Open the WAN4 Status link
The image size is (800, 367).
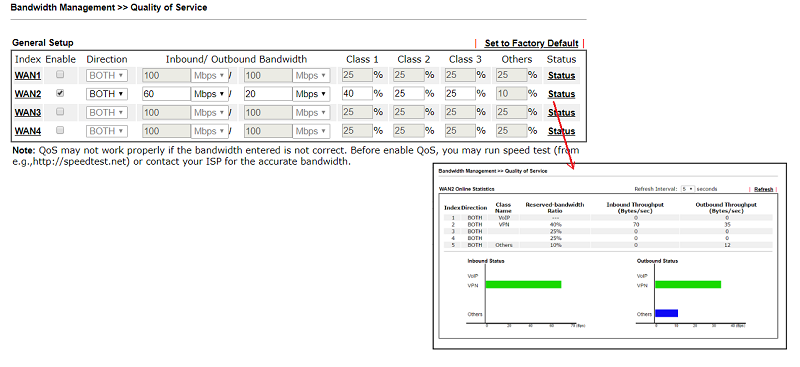pos(561,131)
